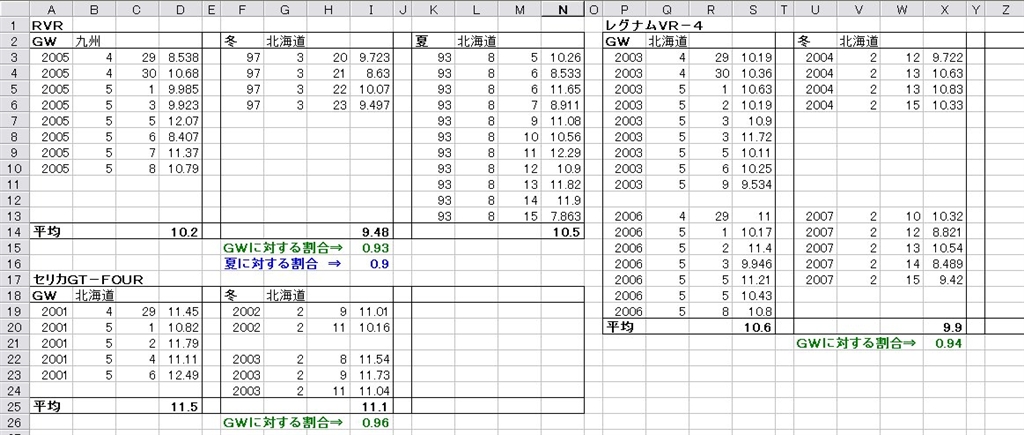Click the value 9.534
This screenshot has height=435, width=1024.
coord(756,184)
